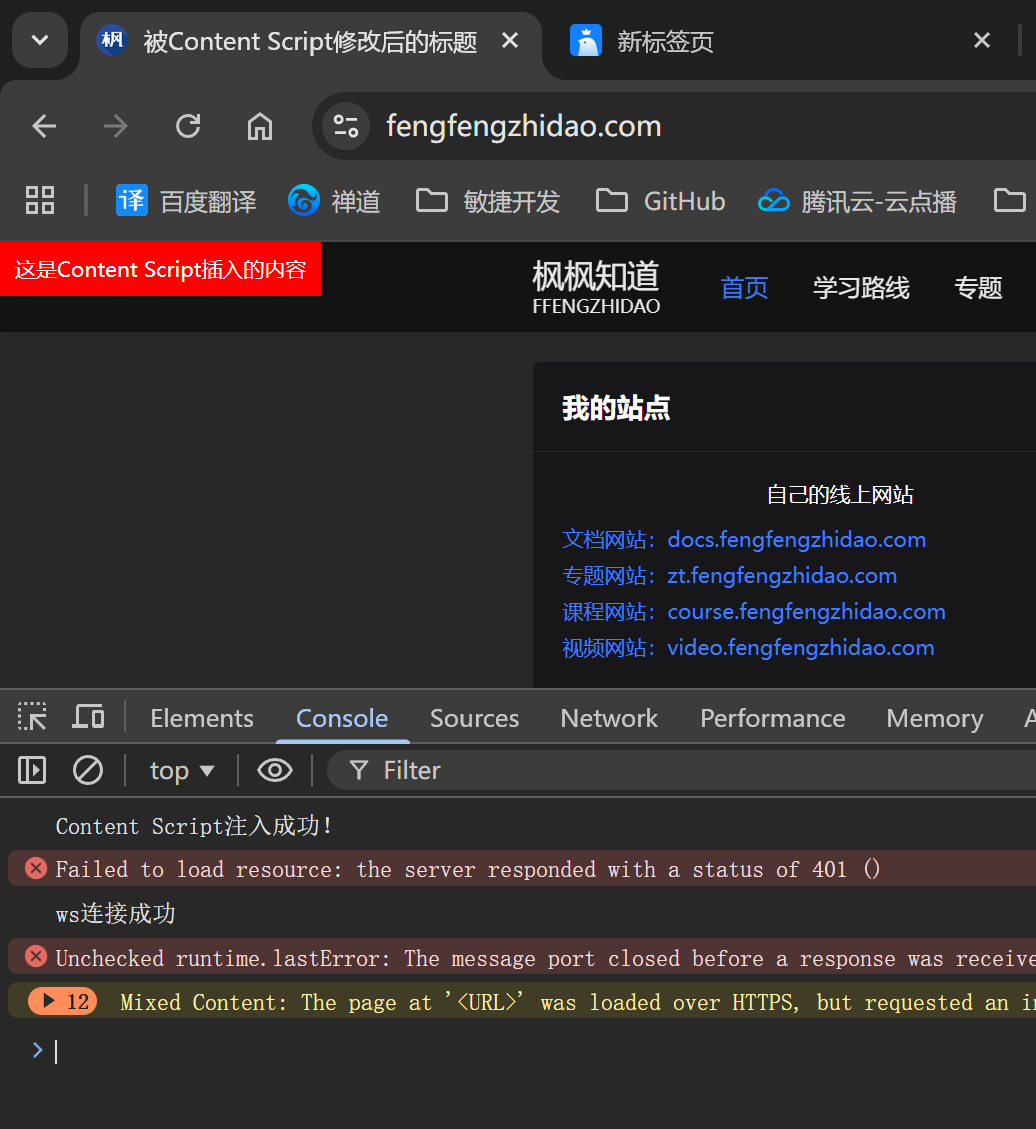
Task: Click the back navigation arrow
Action: pos(44,126)
